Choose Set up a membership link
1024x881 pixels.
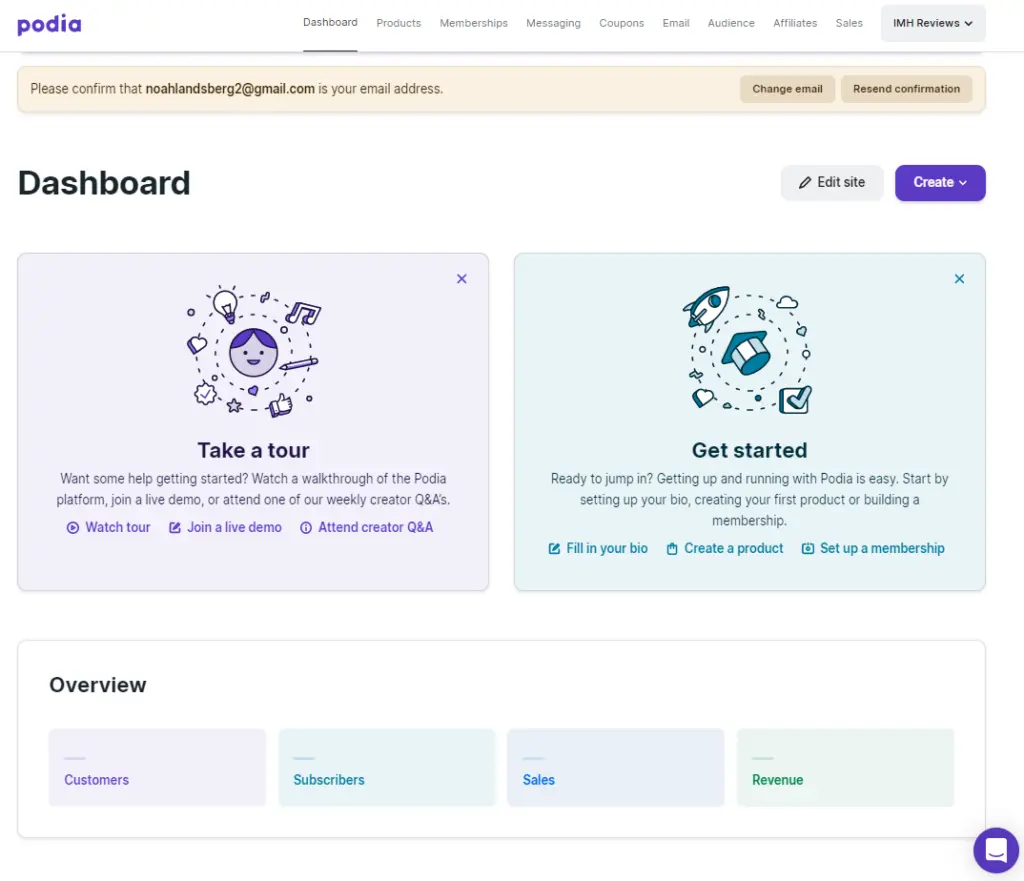click(x=873, y=548)
